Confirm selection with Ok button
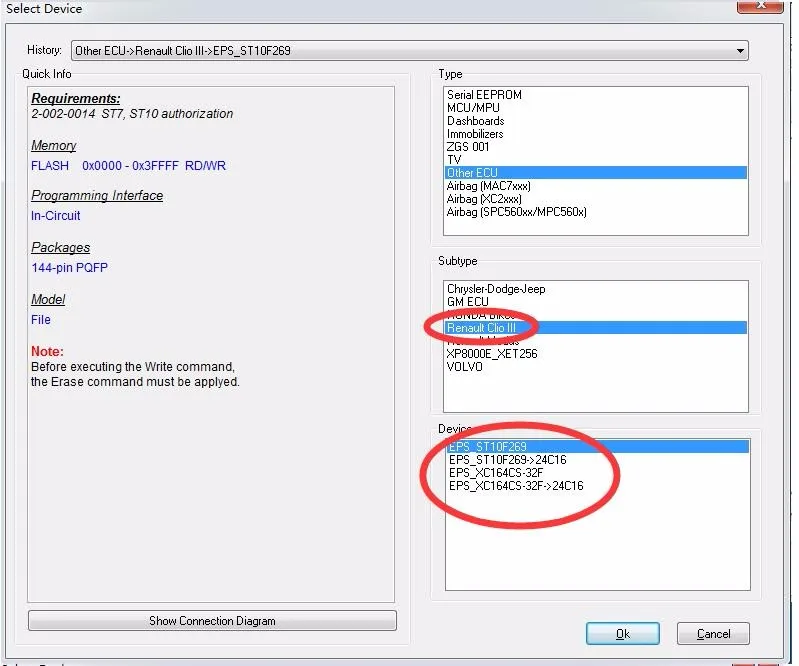 623,633
